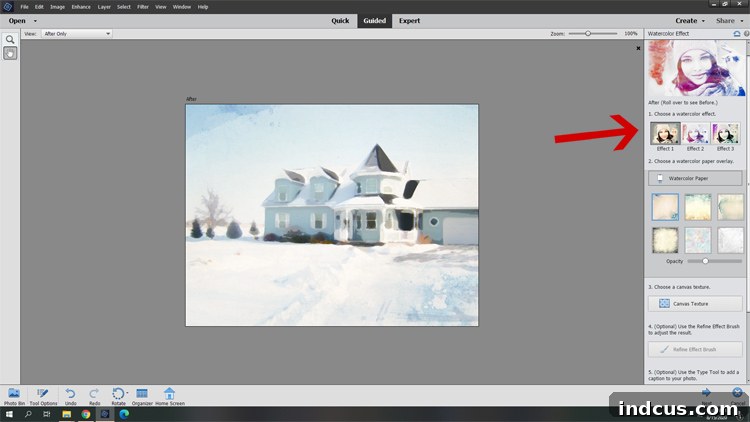Choose the Effect 2 watercolor thumbnail
This screenshot has height=422, width=750.
coord(695,133)
